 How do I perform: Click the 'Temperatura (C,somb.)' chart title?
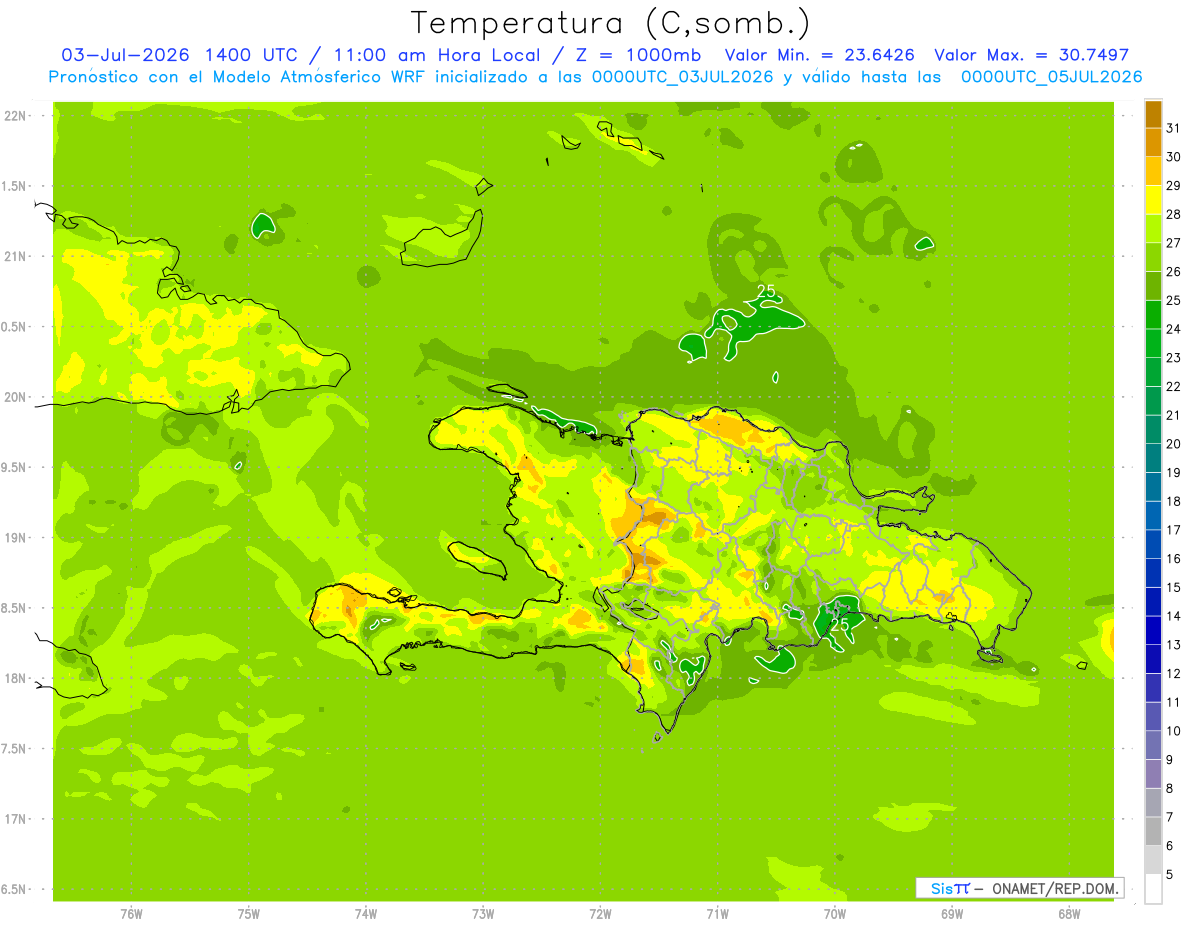tap(611, 23)
